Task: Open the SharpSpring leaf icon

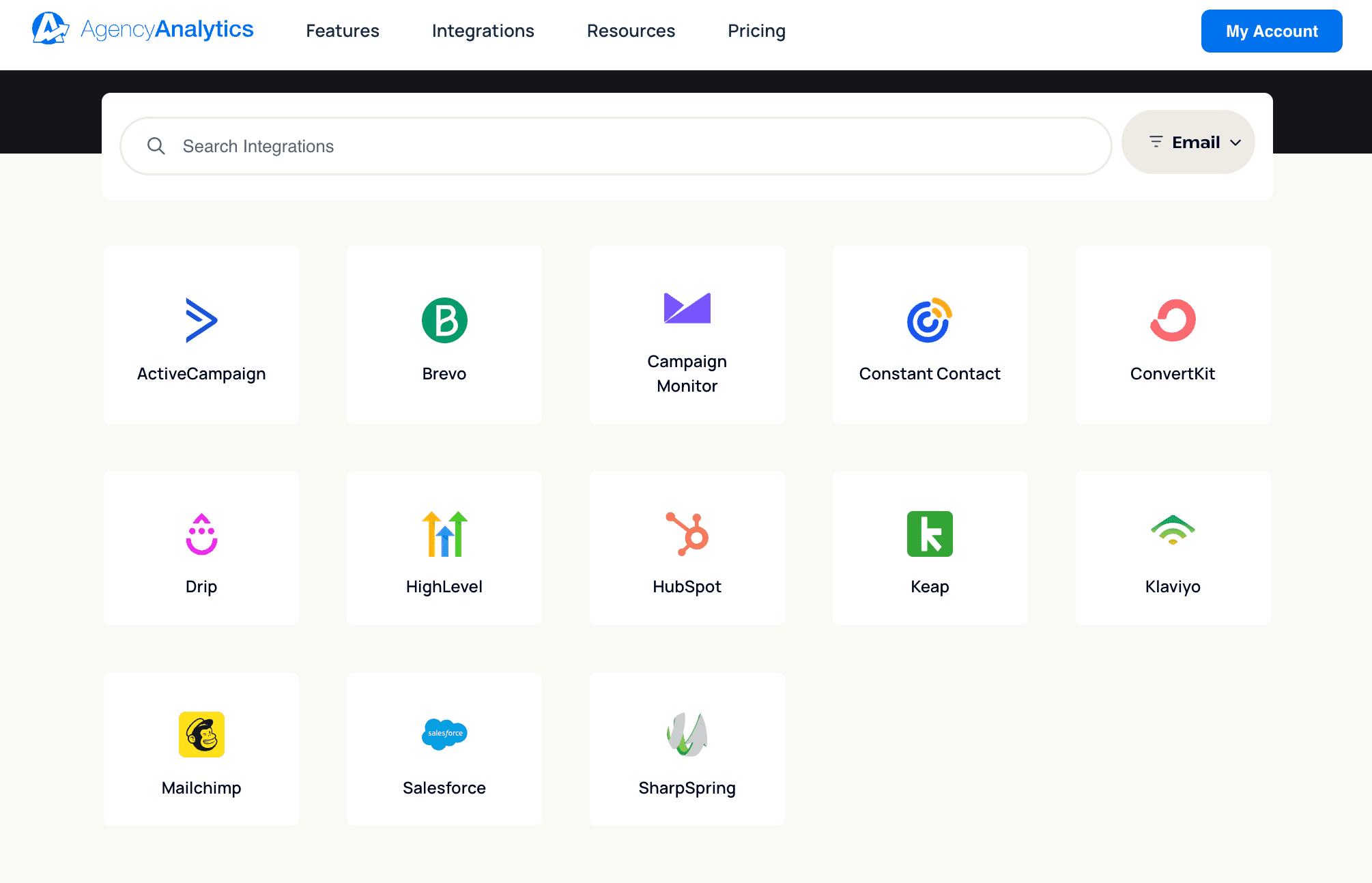Action: 687,734
